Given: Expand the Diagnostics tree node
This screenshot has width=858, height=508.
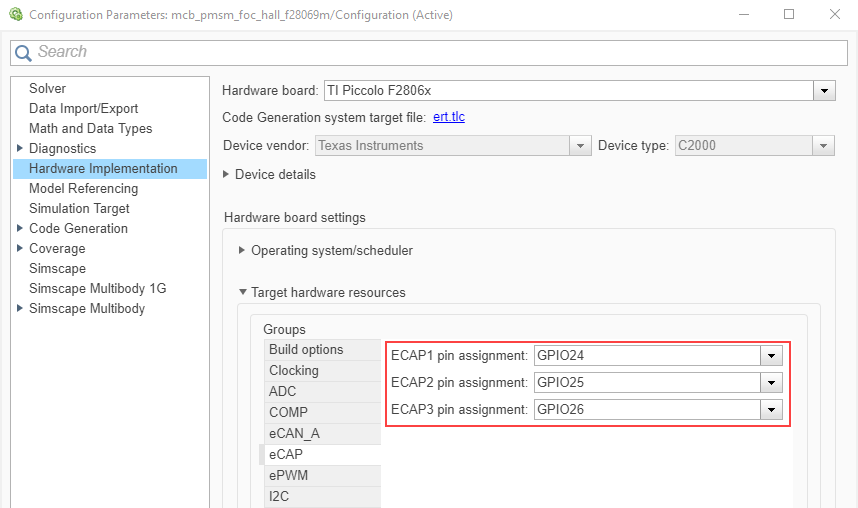Looking at the screenshot, I should (20, 148).
